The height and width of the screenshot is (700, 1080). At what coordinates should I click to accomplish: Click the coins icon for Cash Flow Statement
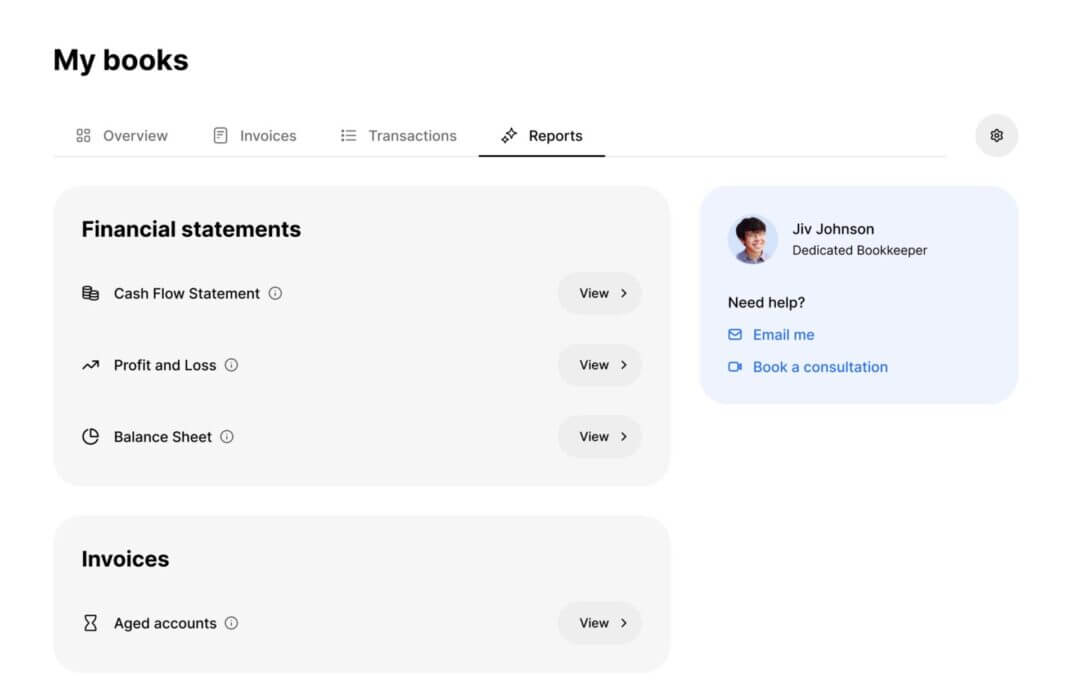90,294
